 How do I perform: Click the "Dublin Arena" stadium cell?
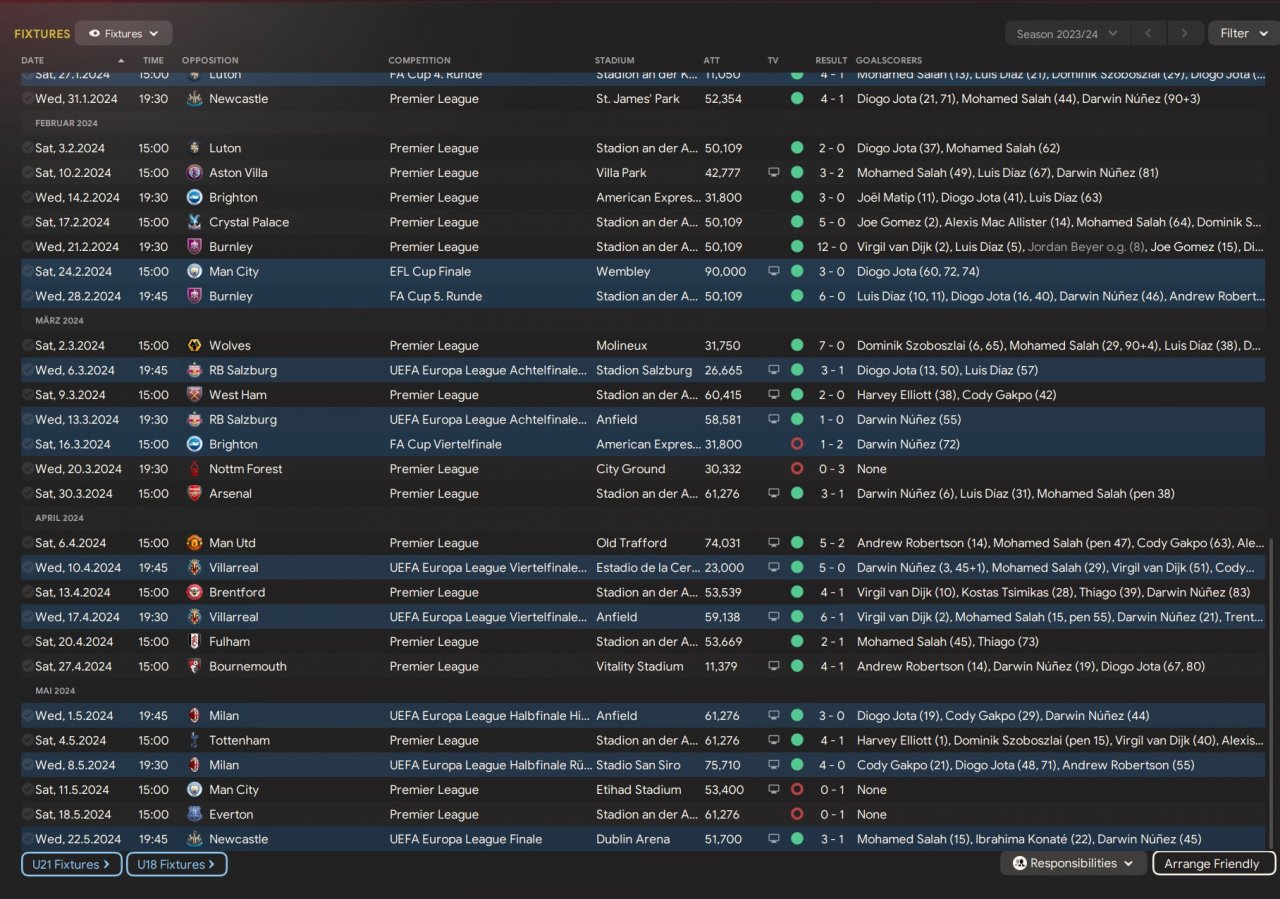coord(633,840)
